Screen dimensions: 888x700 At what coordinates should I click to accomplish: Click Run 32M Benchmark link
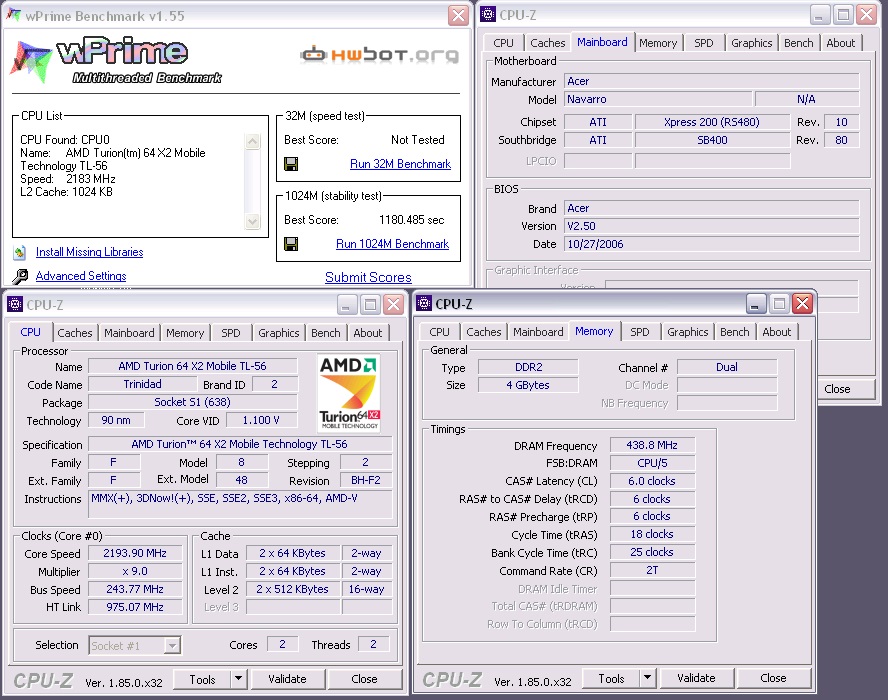coord(400,164)
